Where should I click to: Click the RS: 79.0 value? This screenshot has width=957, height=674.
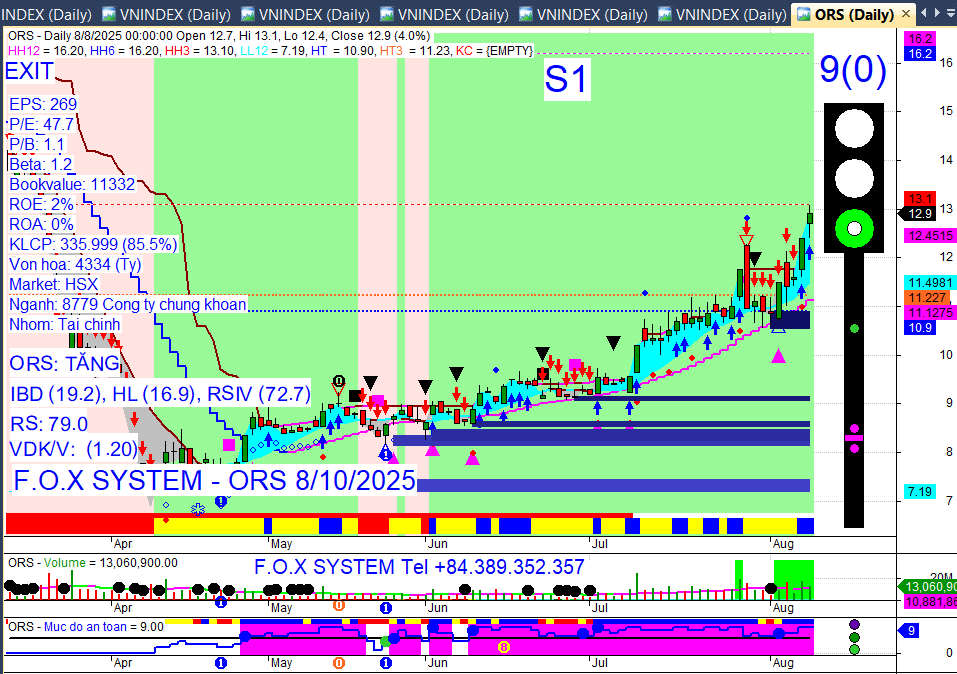[49, 424]
